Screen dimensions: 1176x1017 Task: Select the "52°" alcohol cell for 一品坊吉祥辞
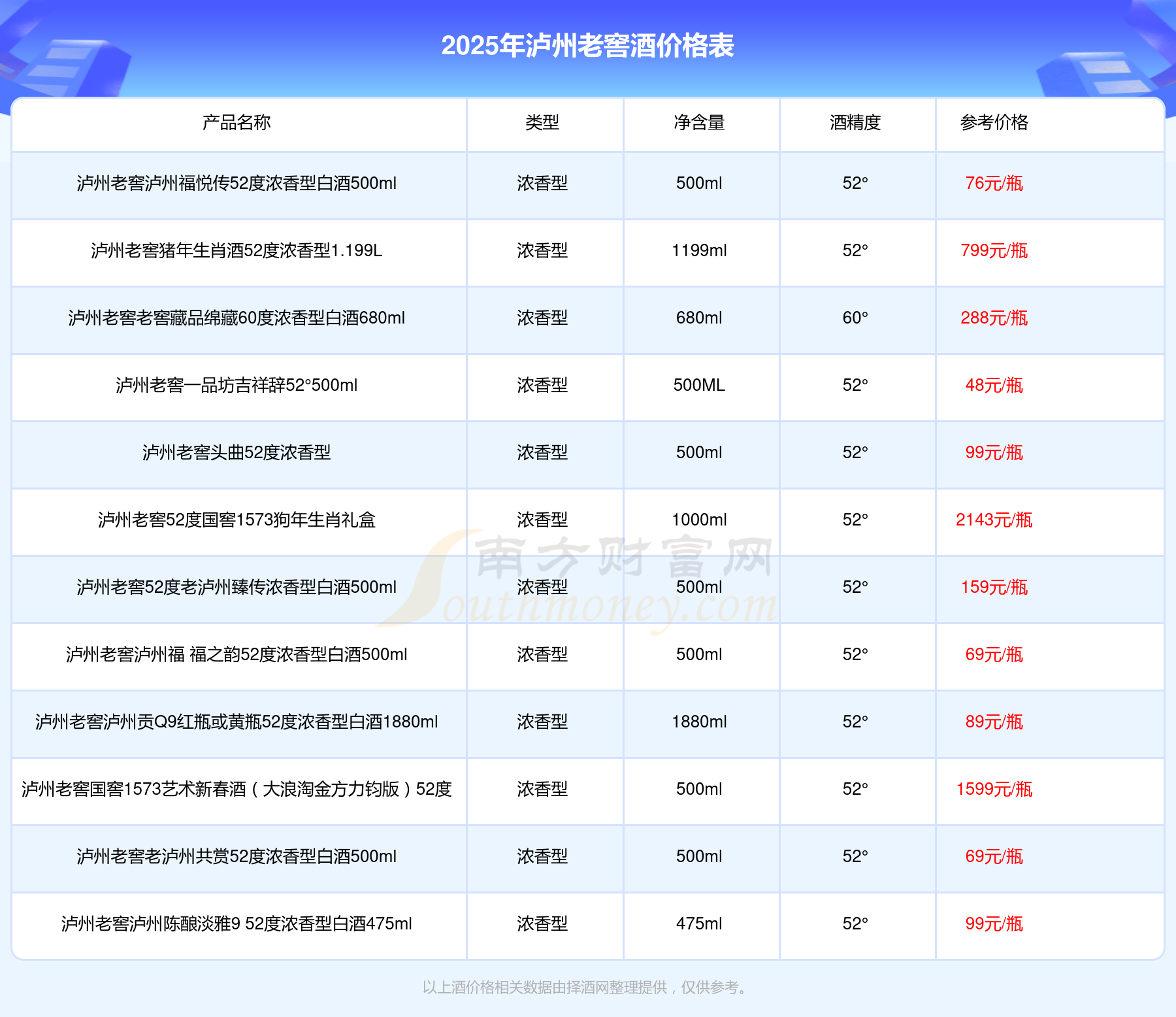click(x=855, y=385)
